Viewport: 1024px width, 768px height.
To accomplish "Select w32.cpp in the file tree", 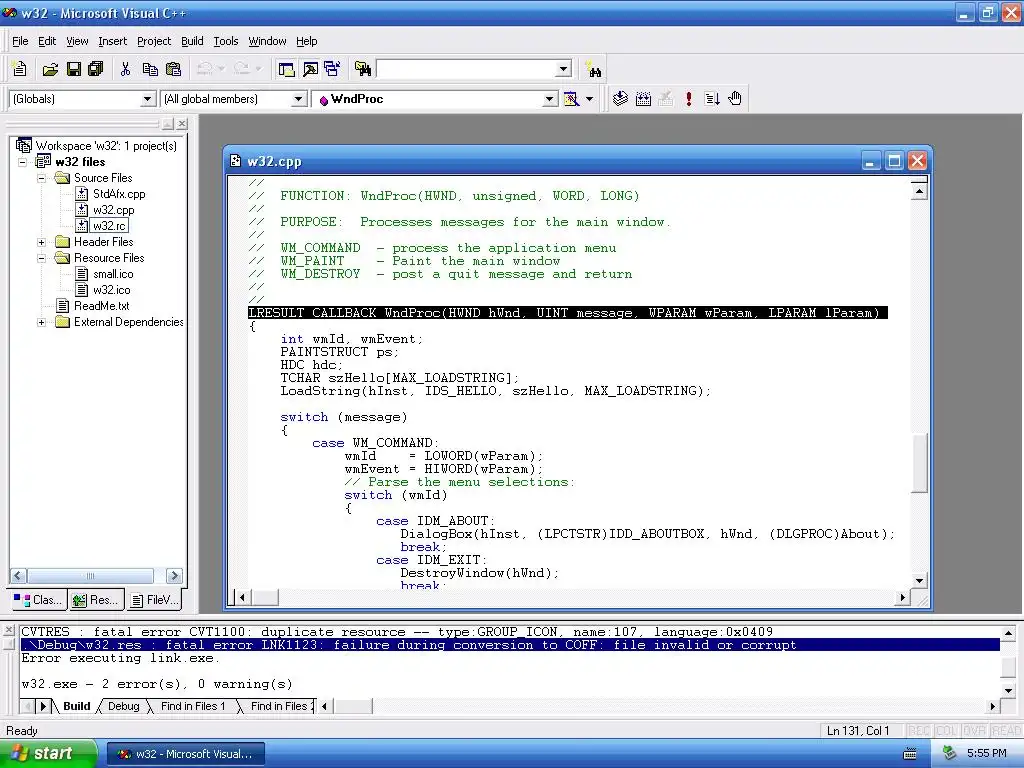I will coord(114,210).
